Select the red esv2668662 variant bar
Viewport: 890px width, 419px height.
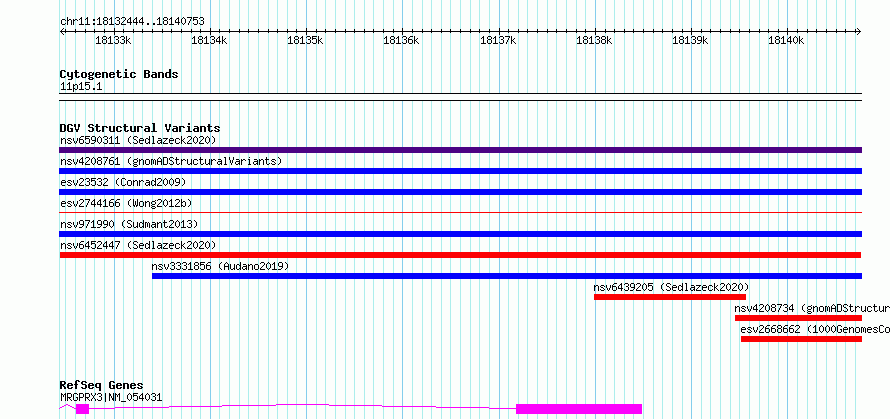pyautogui.click(x=801, y=339)
